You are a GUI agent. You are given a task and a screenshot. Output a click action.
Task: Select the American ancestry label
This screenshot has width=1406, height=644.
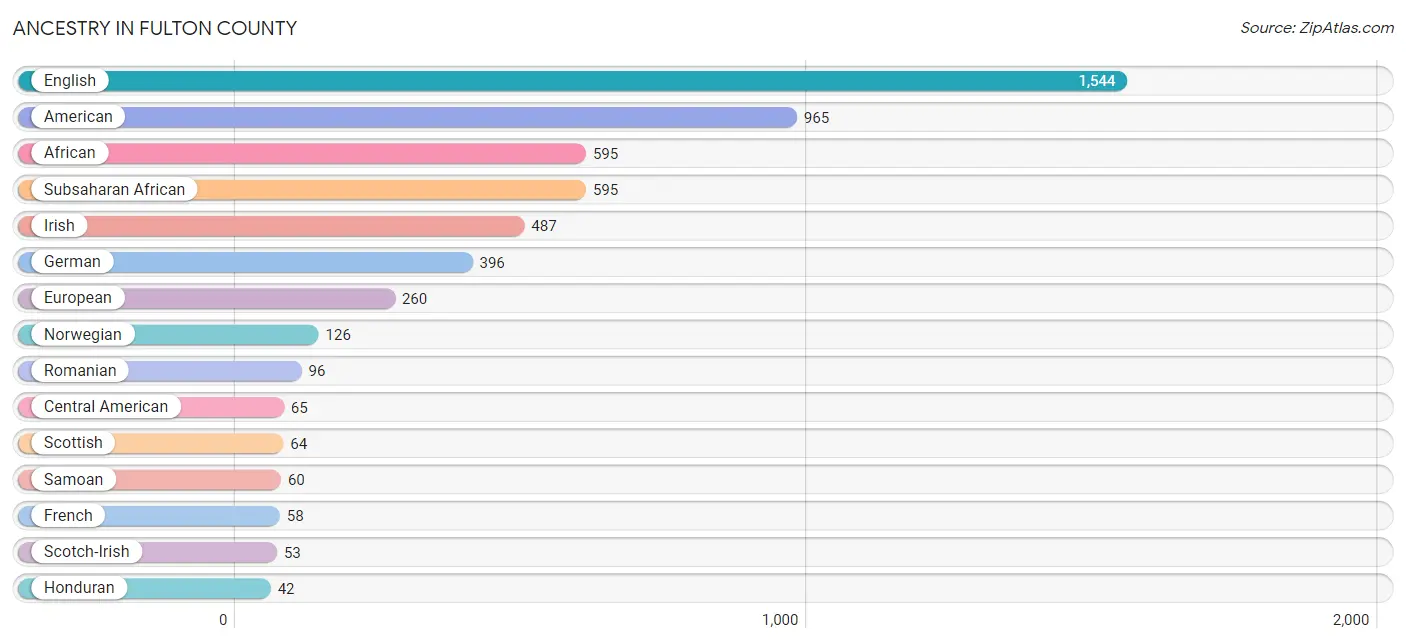point(78,117)
